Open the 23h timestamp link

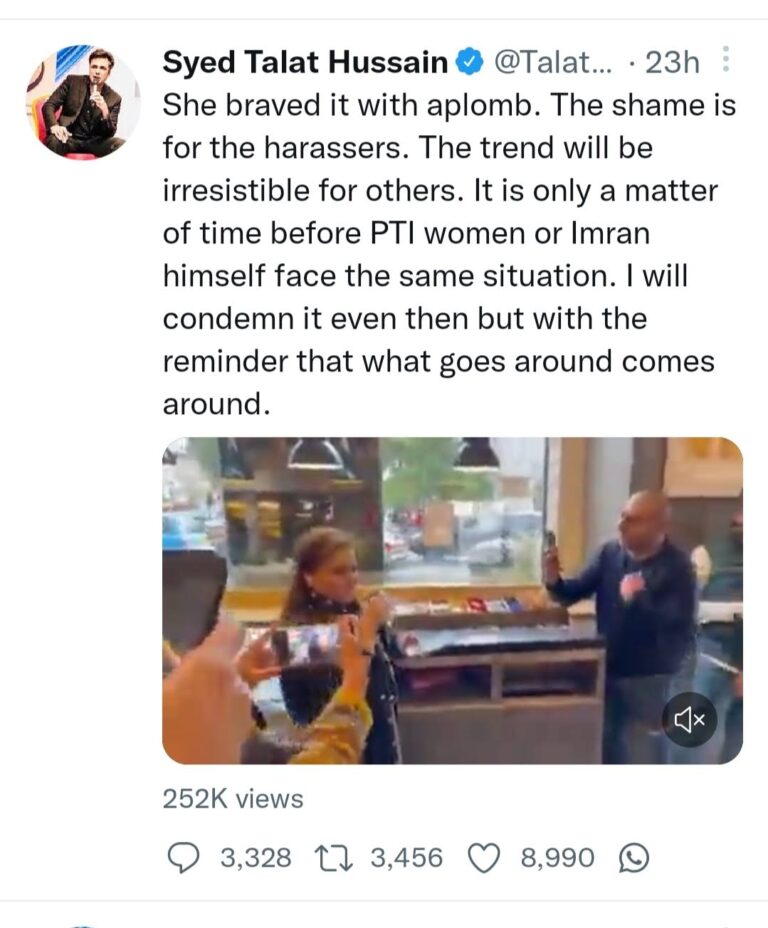(672, 62)
